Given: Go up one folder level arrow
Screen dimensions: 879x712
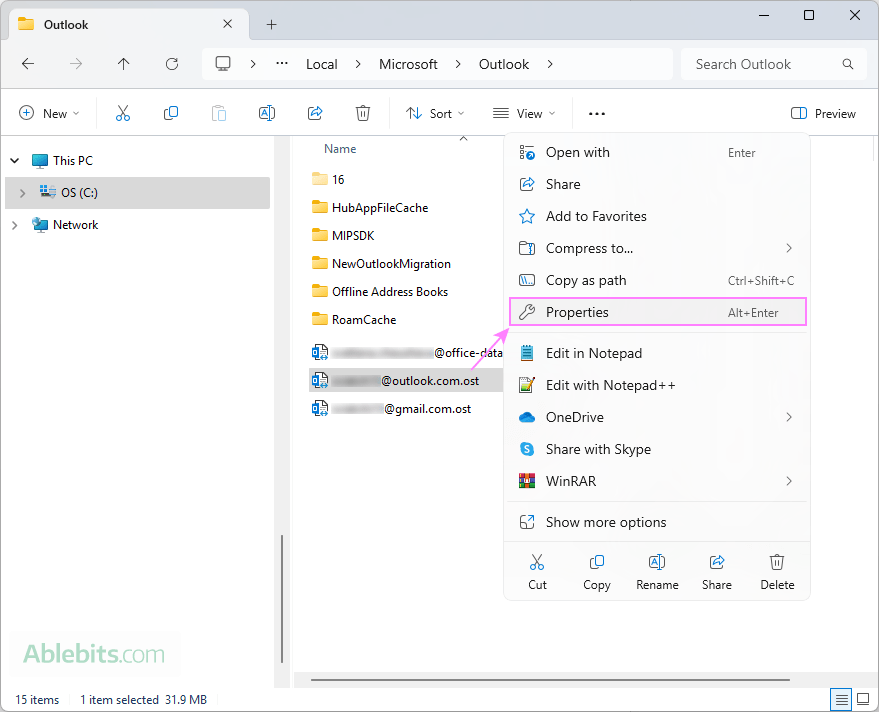Looking at the screenshot, I should pos(124,64).
